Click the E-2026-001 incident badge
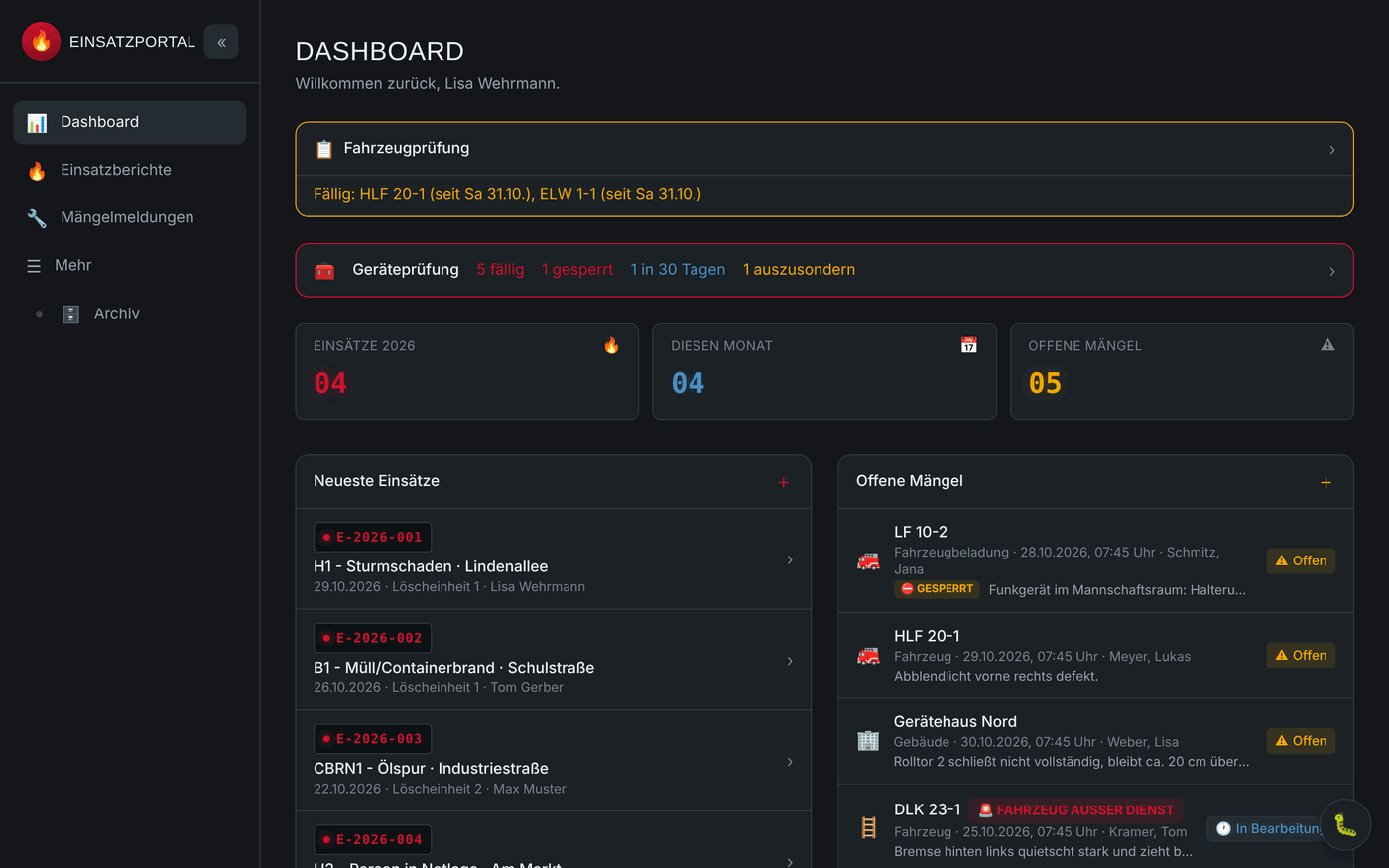This screenshot has height=868, width=1389. pyautogui.click(x=372, y=537)
